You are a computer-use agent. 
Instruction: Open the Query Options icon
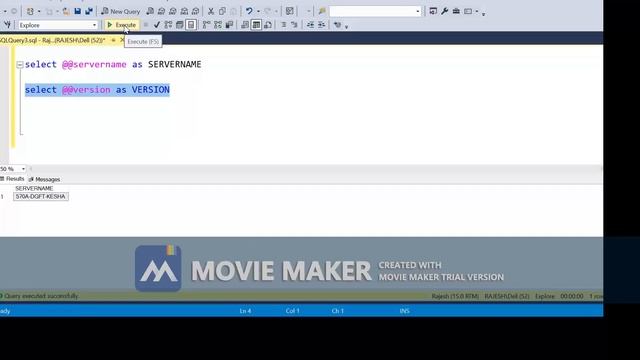tap(180, 25)
